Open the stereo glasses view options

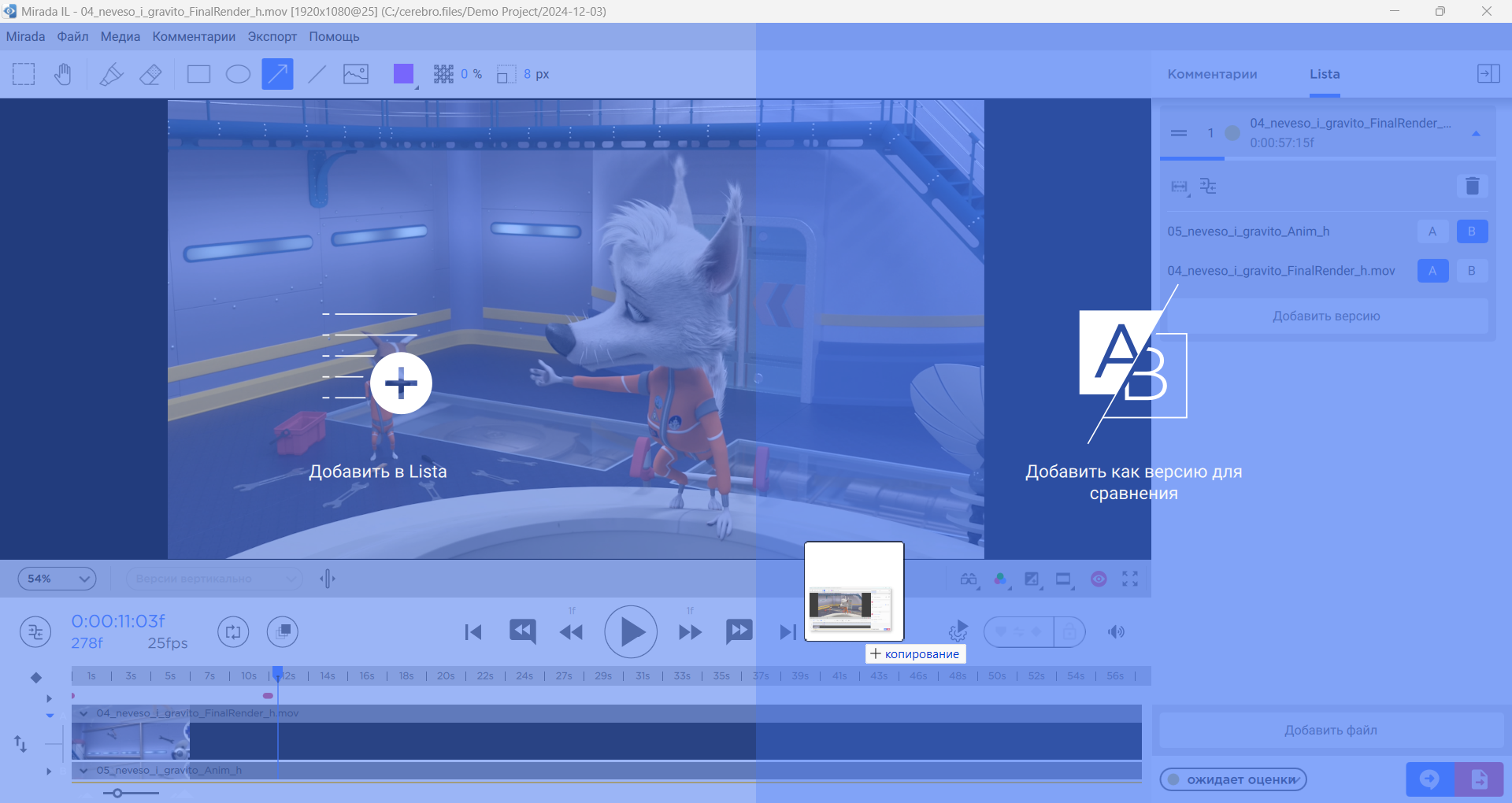tap(969, 579)
